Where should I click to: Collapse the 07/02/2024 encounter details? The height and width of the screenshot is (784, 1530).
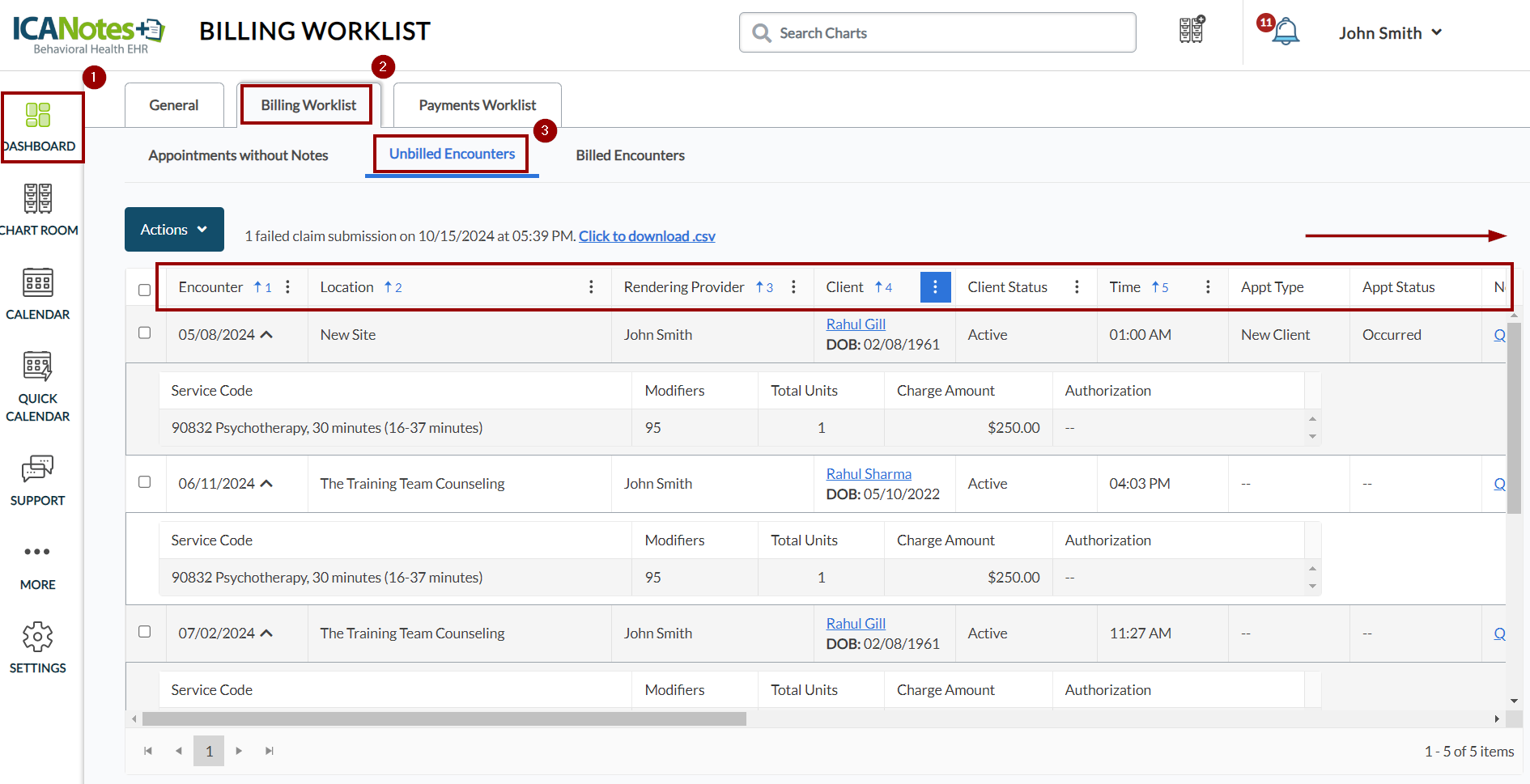point(267,634)
